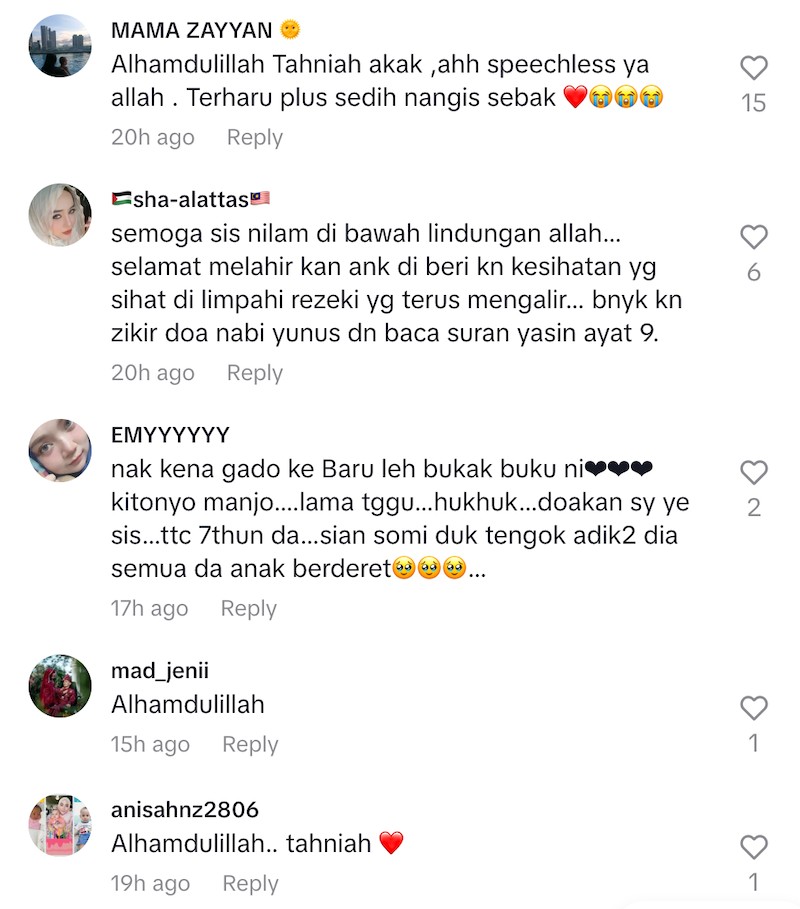Viewport: 800px width, 909px height.
Task: Like mad_jenii's comment with heart icon
Action: (x=754, y=707)
